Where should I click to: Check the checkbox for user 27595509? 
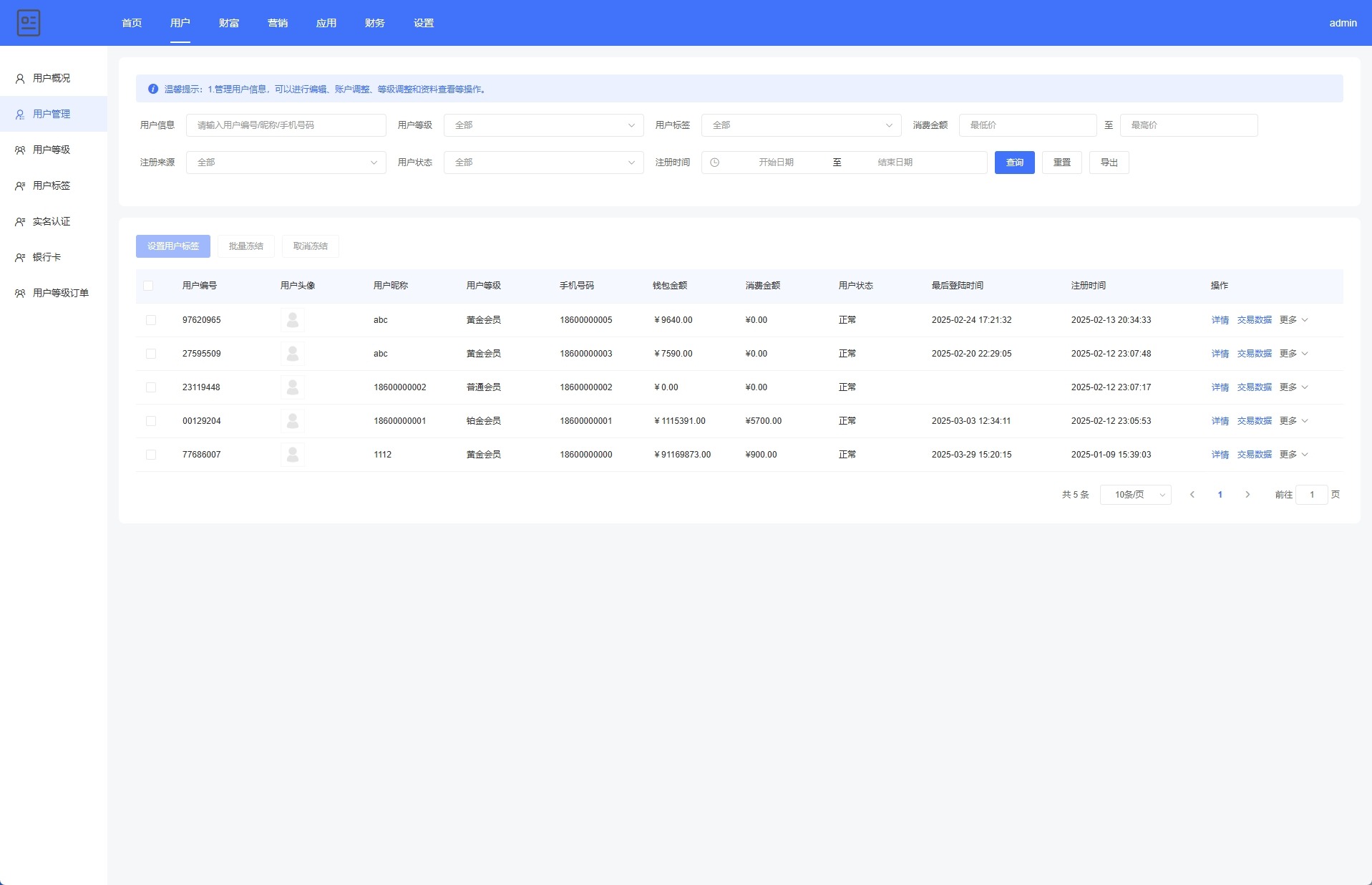point(151,354)
